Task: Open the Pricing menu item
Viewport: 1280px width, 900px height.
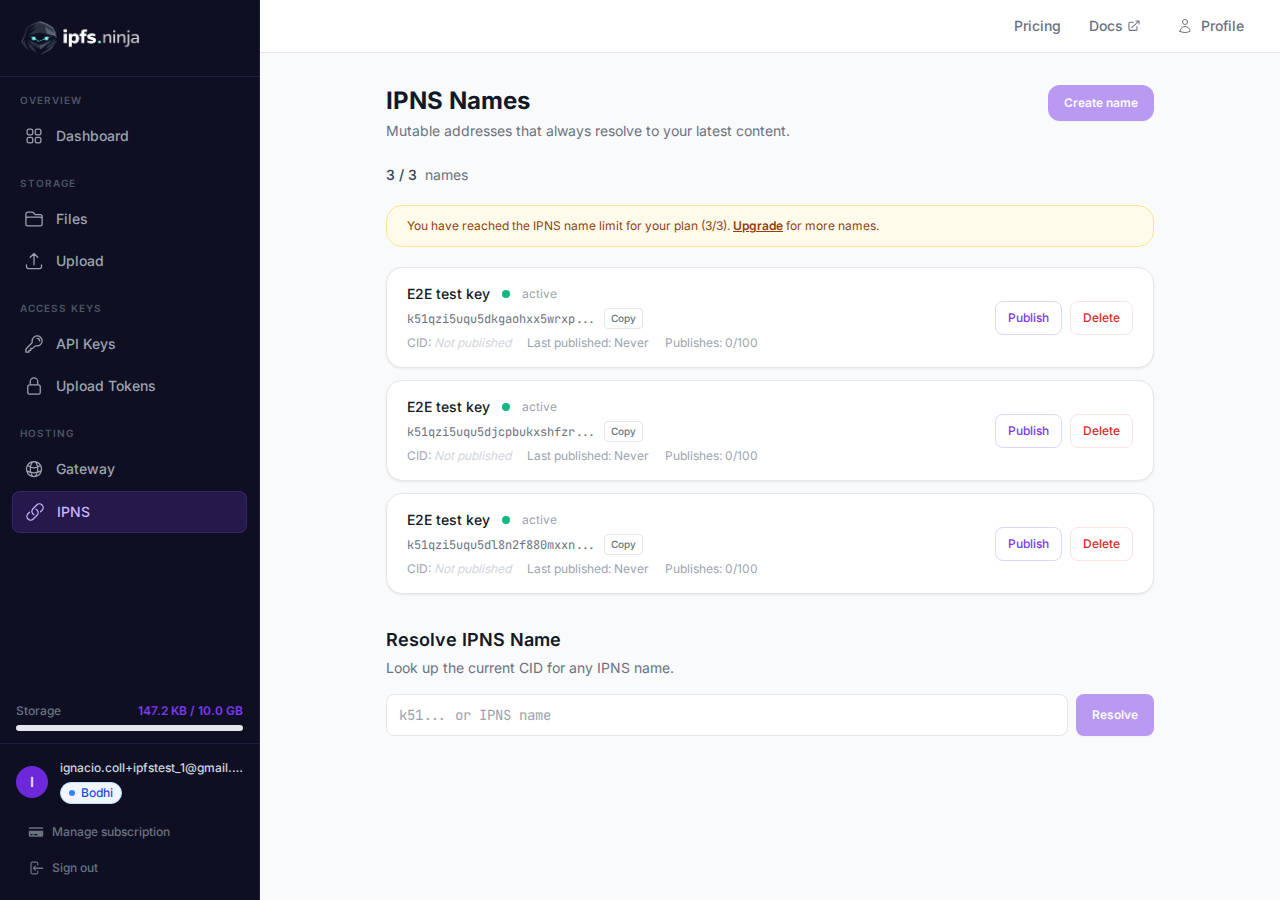Action: click(1037, 26)
